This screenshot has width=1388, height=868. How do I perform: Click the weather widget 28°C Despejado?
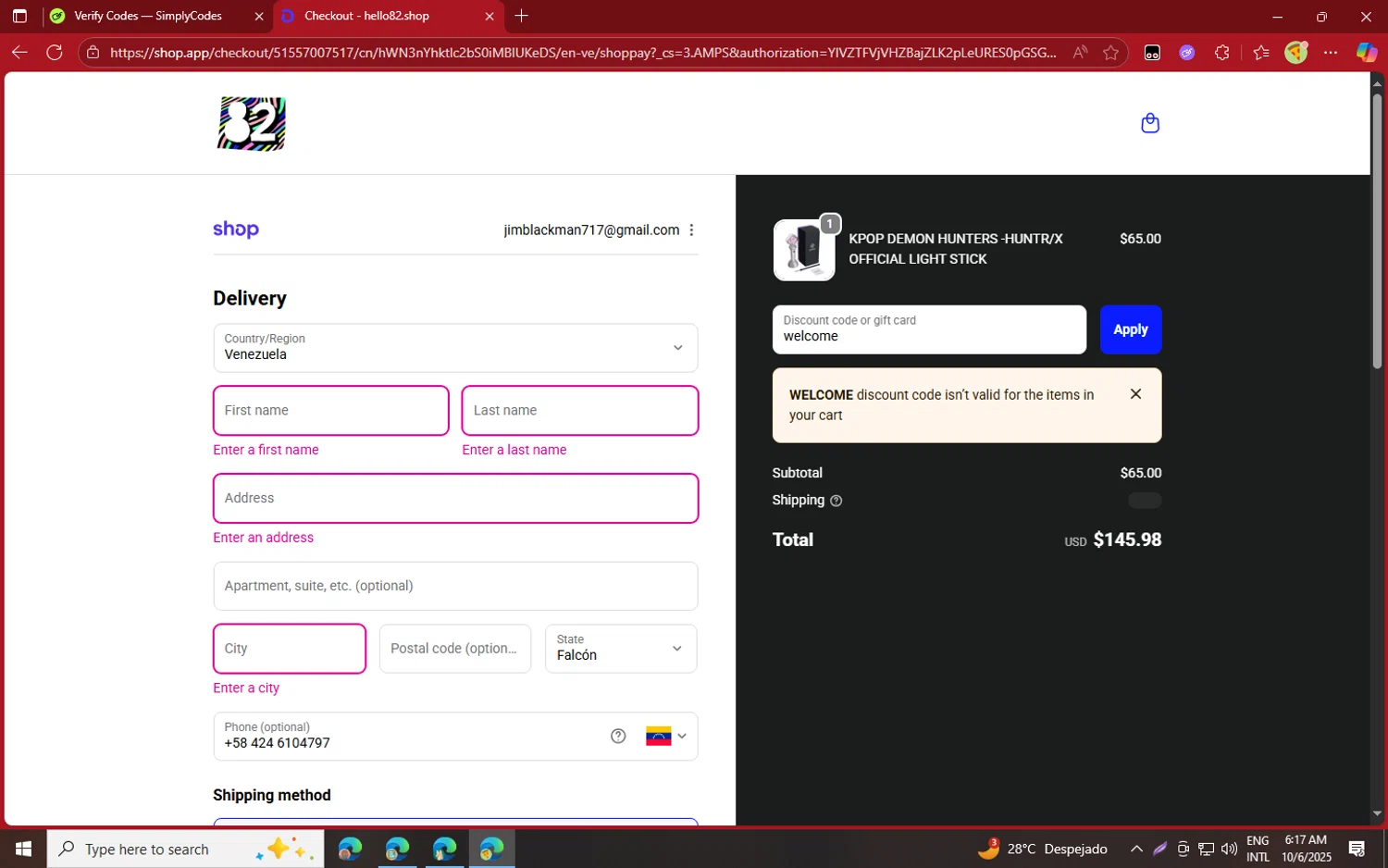(1043, 849)
